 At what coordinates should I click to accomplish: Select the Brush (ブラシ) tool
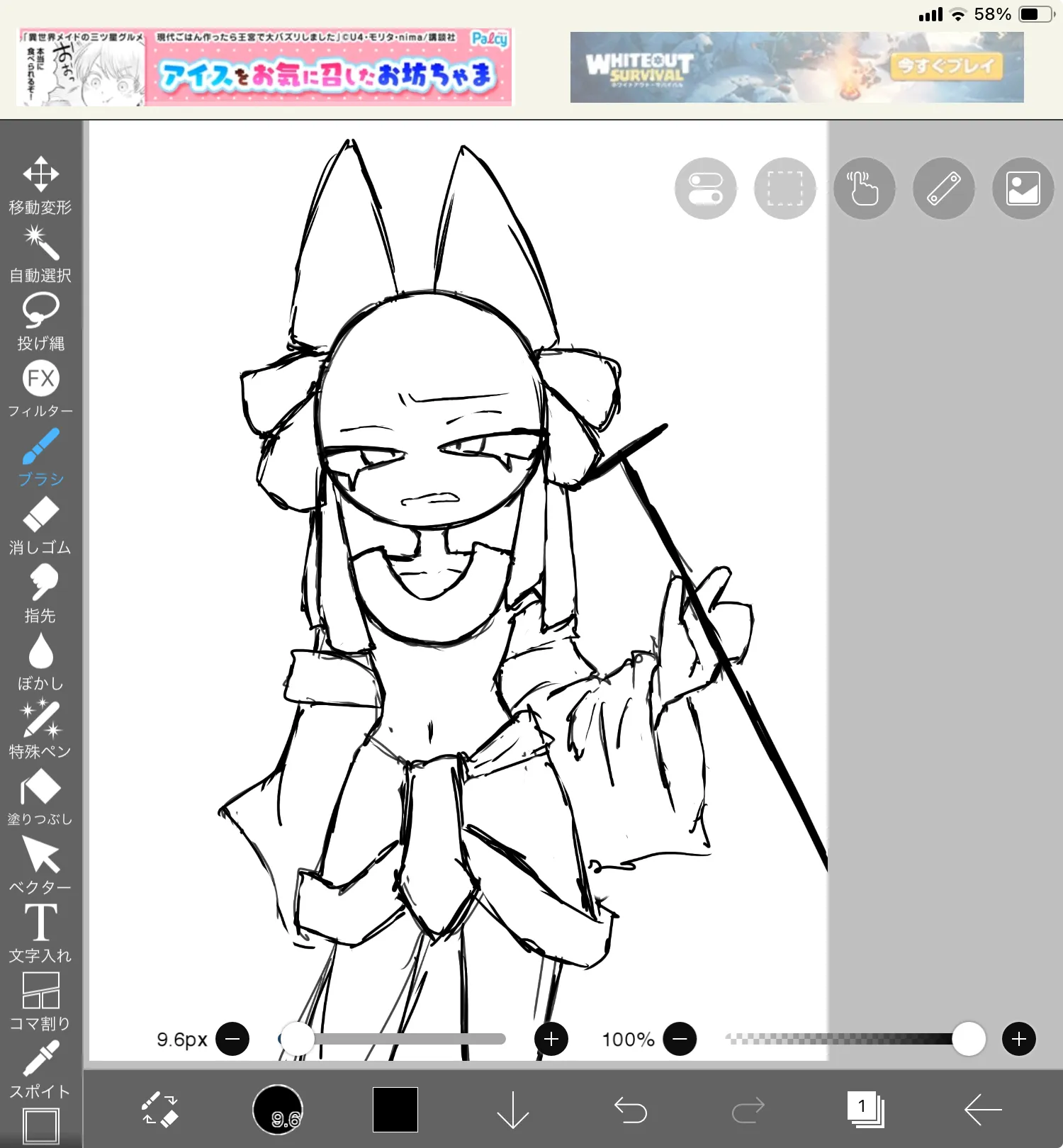point(40,457)
